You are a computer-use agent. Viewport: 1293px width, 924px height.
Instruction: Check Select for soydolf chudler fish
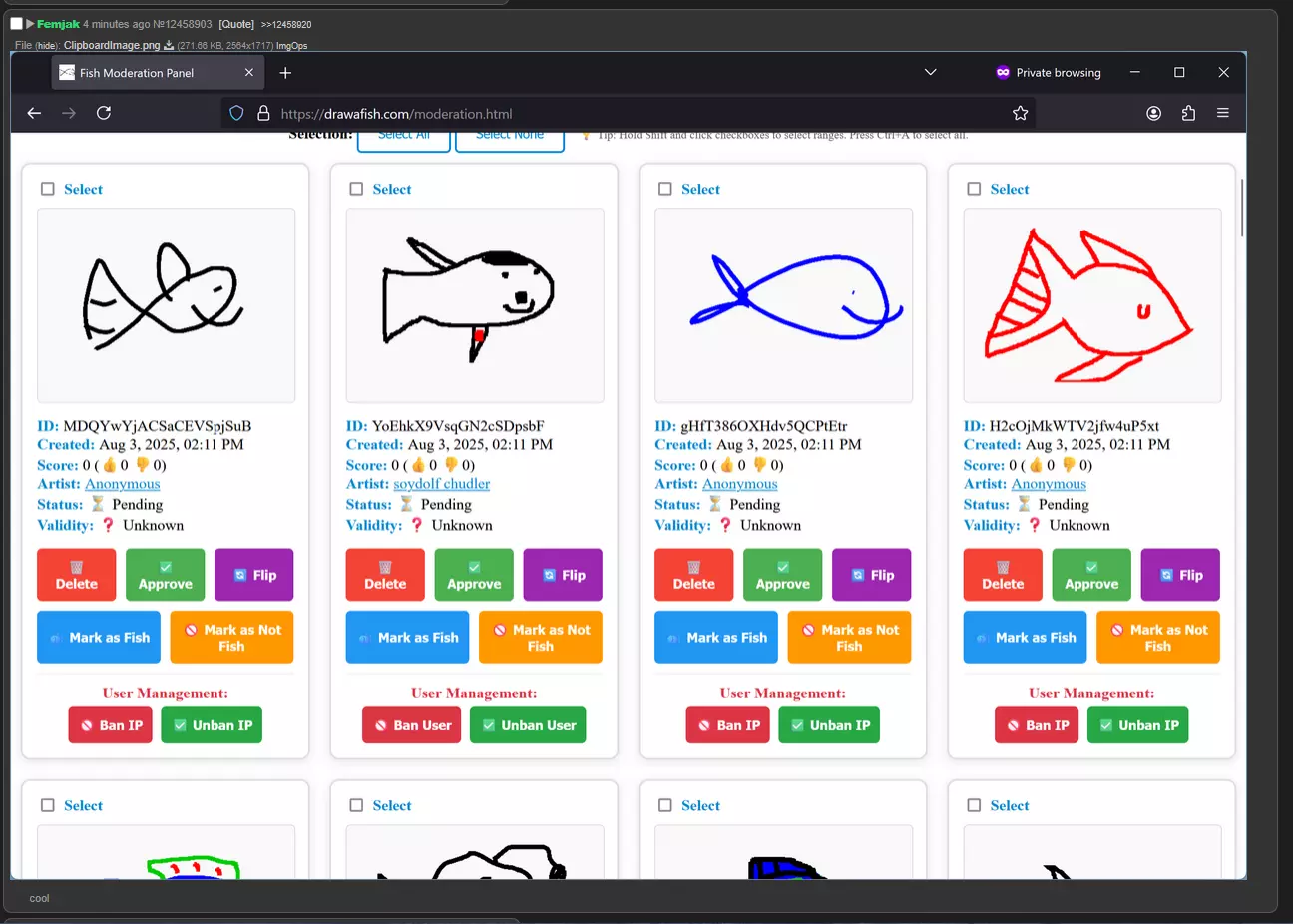click(x=356, y=189)
